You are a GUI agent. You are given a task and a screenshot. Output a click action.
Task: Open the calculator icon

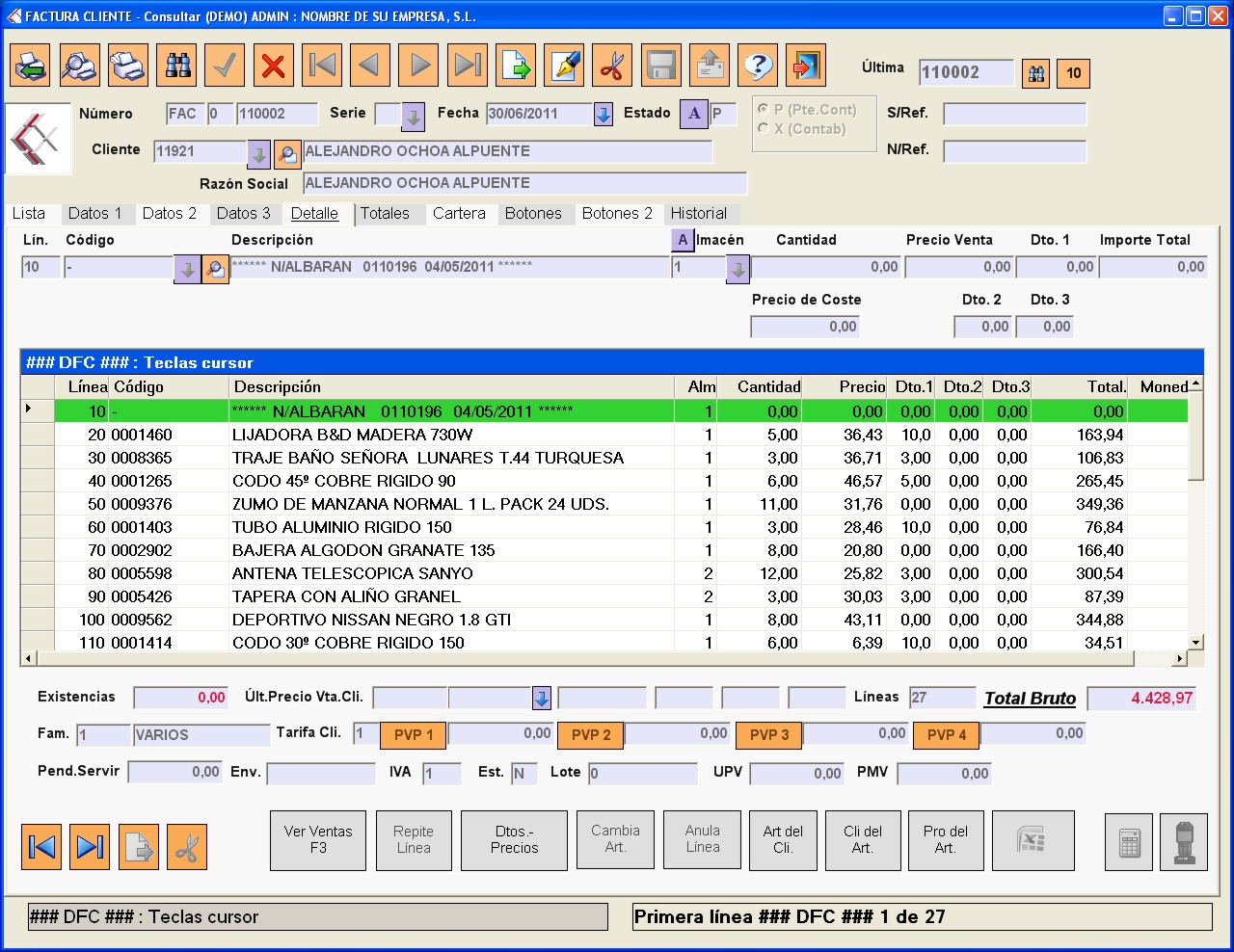[1129, 843]
